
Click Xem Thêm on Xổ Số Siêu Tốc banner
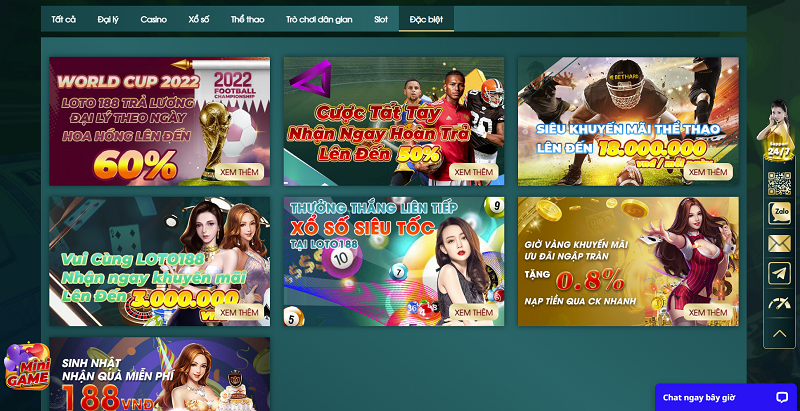(473, 312)
